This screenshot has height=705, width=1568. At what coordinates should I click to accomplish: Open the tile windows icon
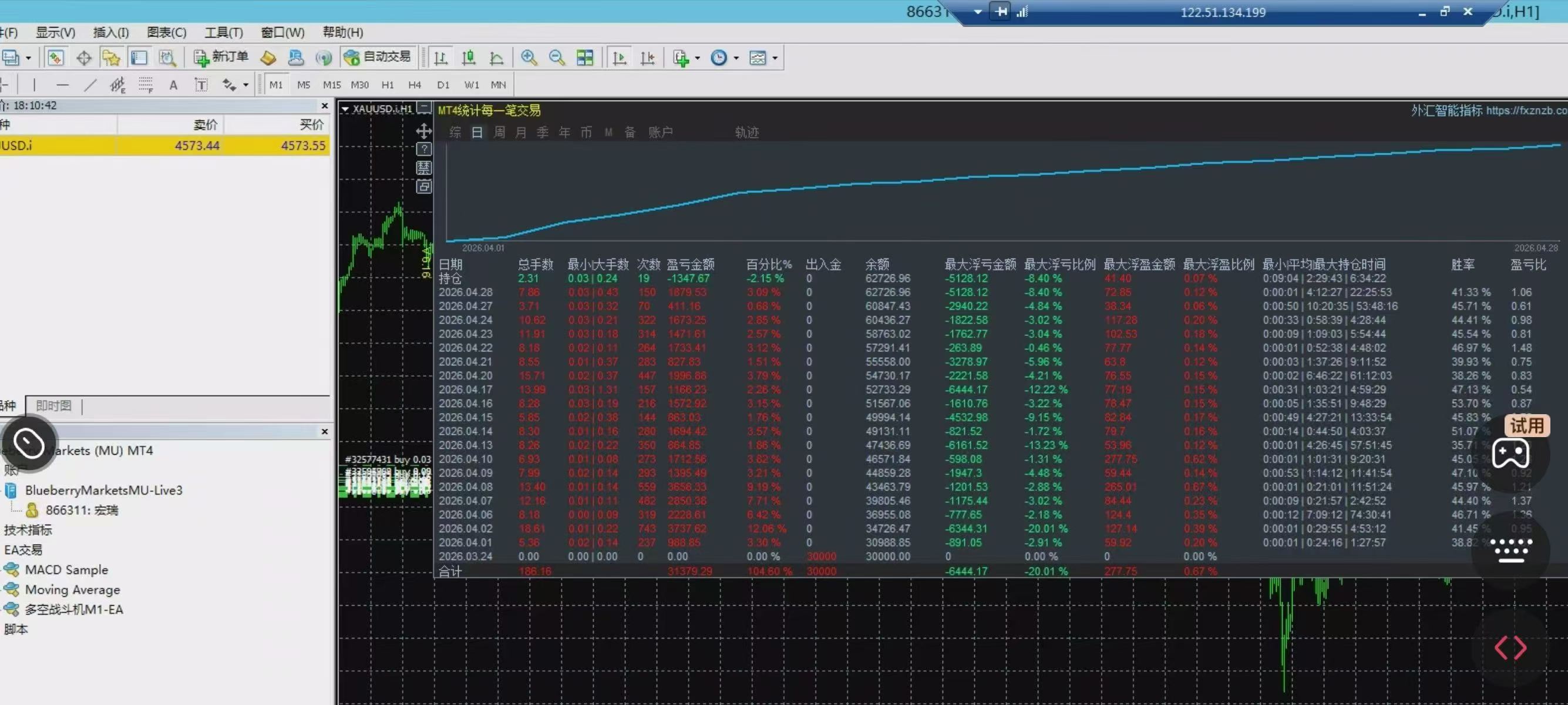pyautogui.click(x=585, y=58)
